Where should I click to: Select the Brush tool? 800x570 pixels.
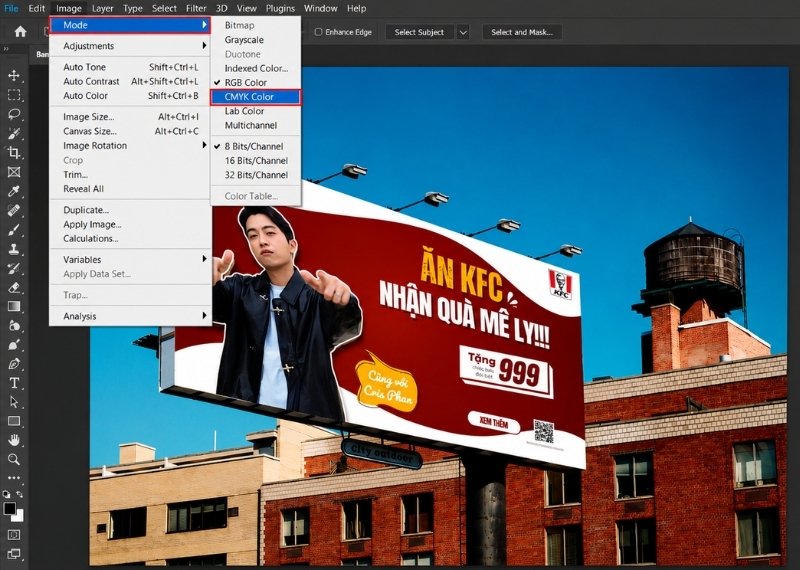(14, 230)
